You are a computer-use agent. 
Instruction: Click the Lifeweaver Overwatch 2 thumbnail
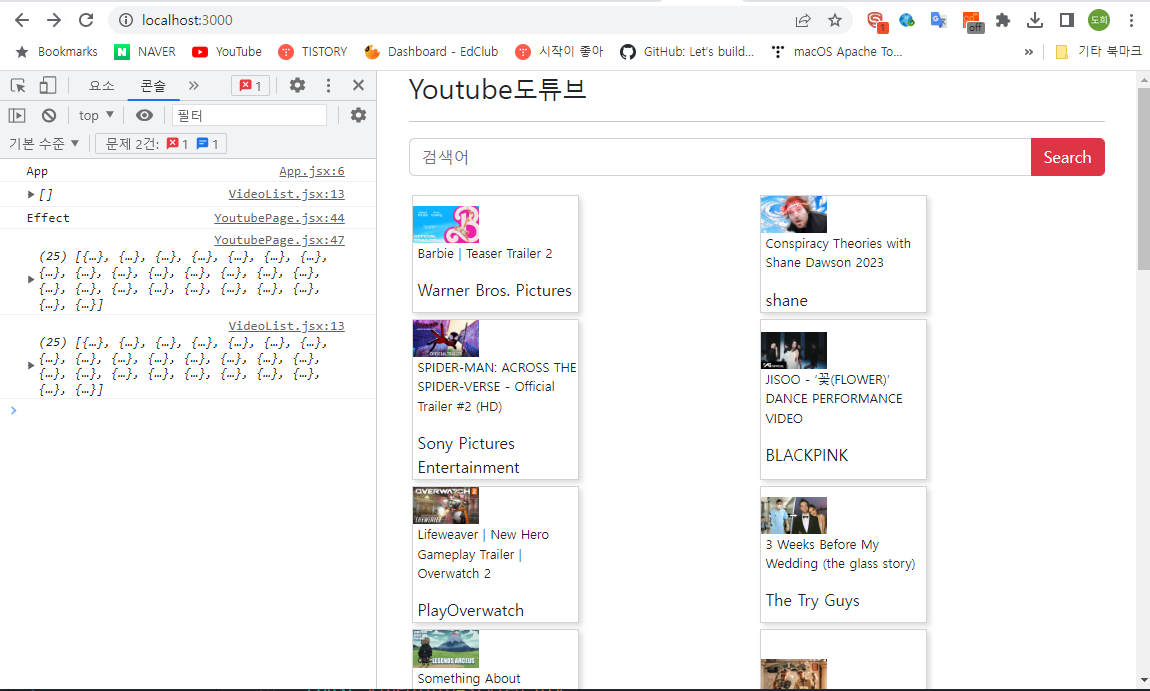(446, 505)
